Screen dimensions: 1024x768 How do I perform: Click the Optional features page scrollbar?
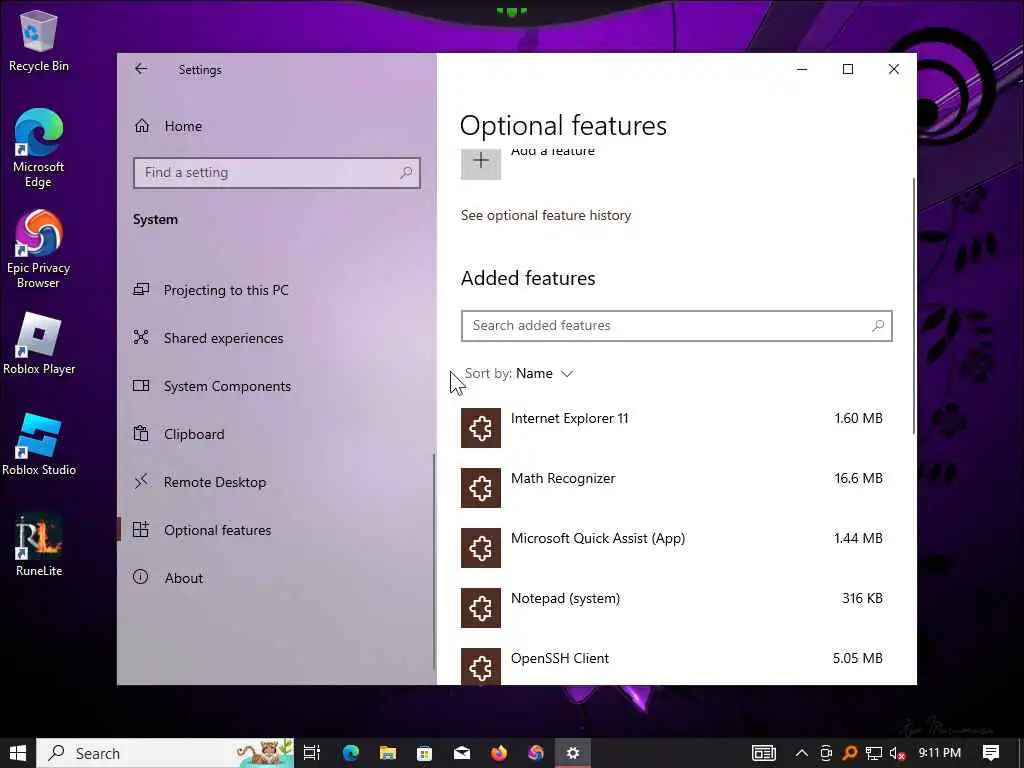914,306
